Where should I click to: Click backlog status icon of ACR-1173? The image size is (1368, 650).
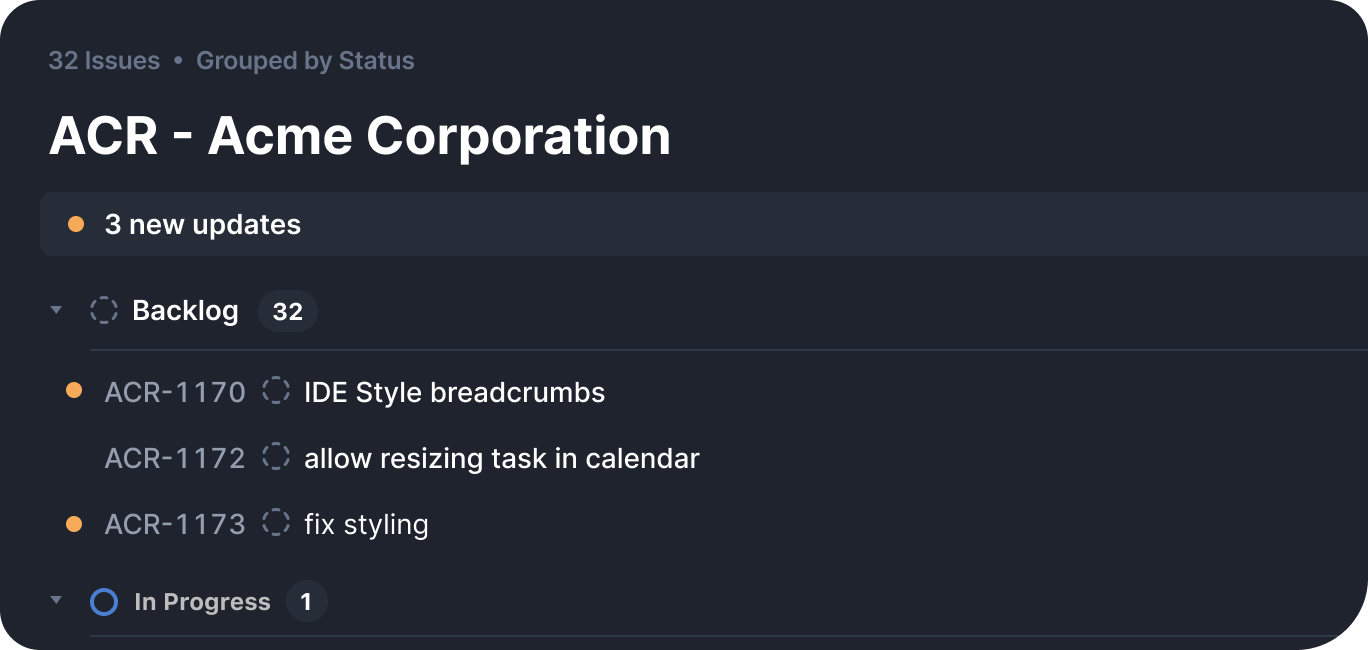tap(275, 523)
